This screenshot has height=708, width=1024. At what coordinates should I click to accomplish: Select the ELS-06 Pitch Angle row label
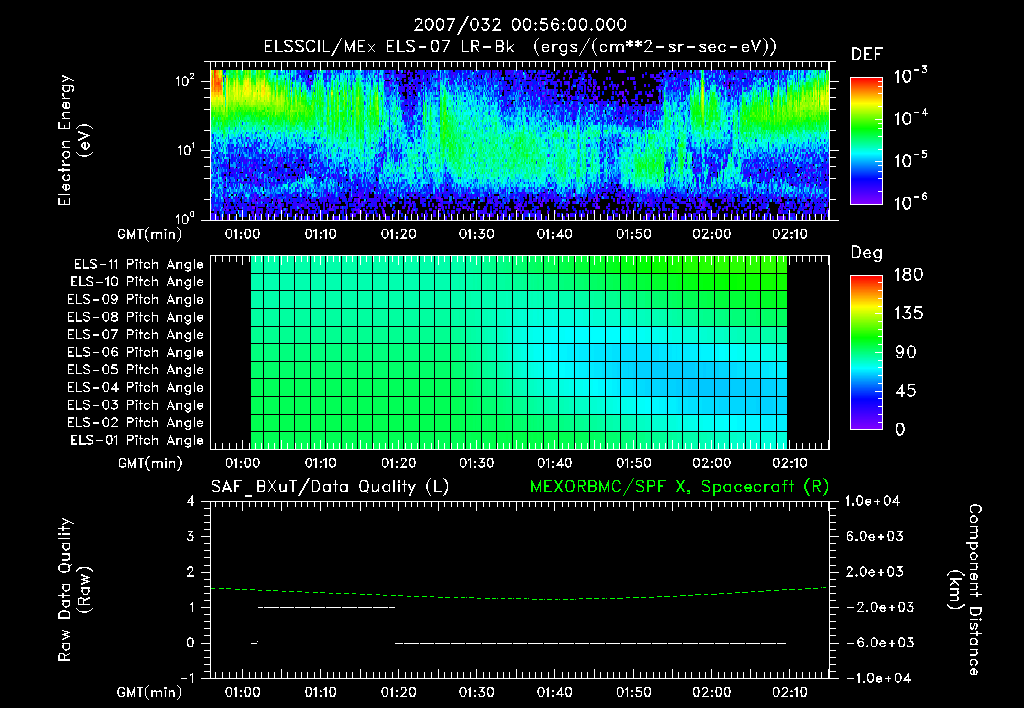coord(136,353)
